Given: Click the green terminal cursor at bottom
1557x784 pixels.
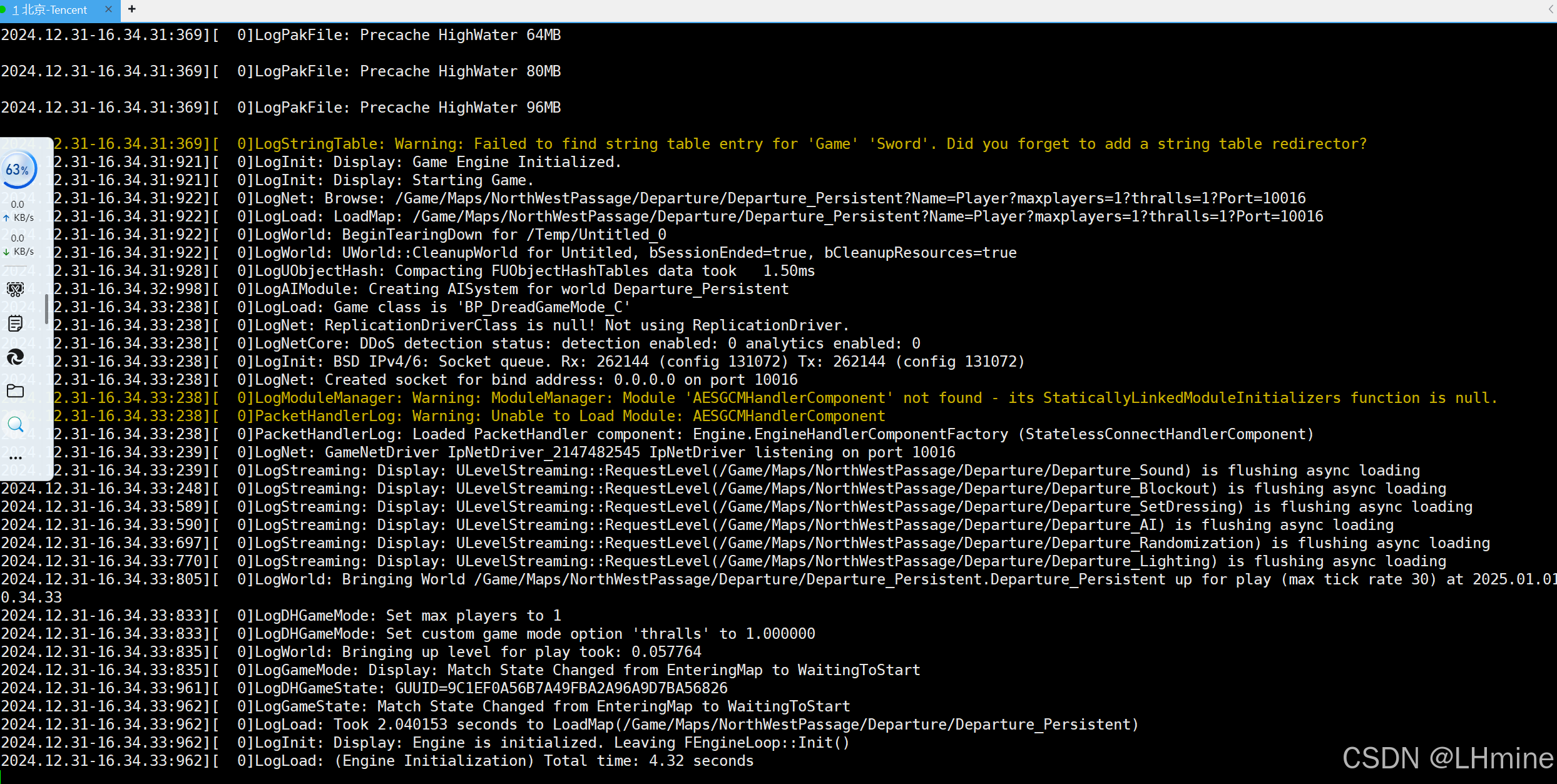Looking at the screenshot, I should click(2, 777).
